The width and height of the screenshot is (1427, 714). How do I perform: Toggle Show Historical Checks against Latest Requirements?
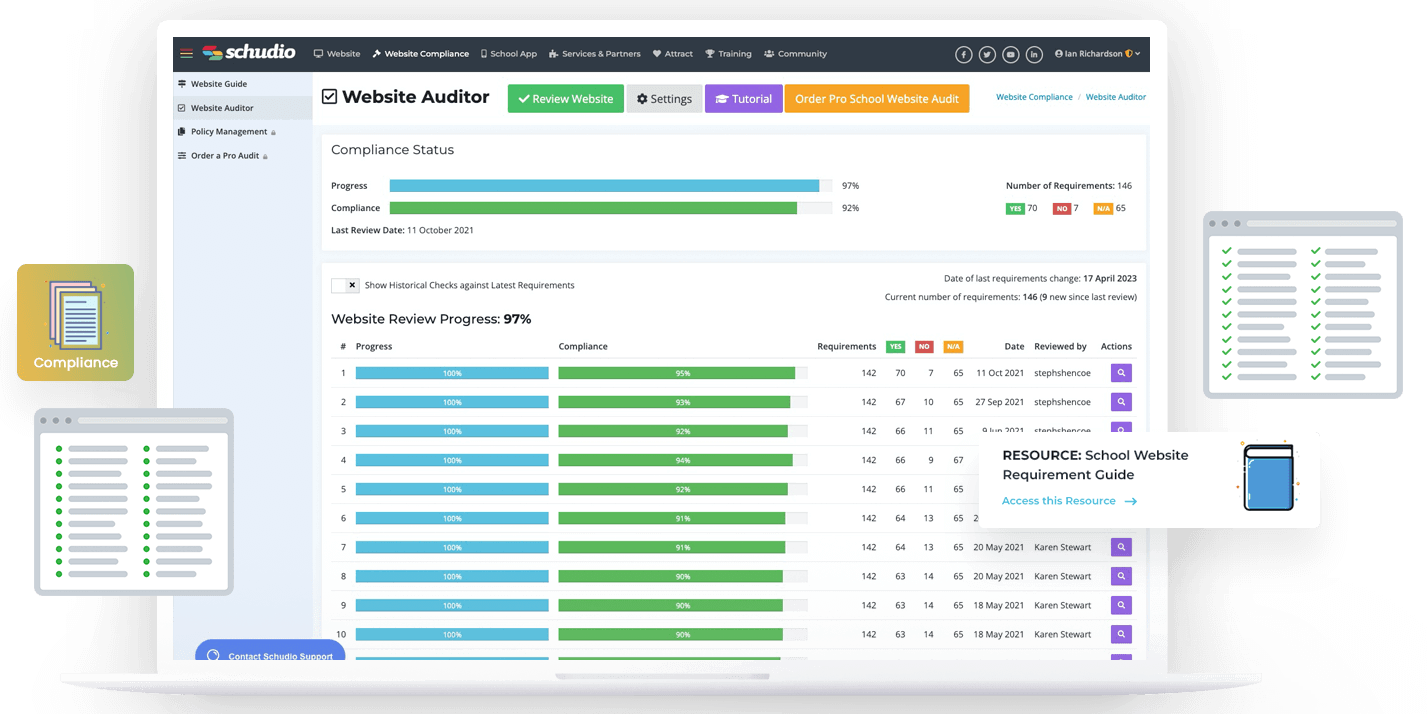tap(345, 285)
